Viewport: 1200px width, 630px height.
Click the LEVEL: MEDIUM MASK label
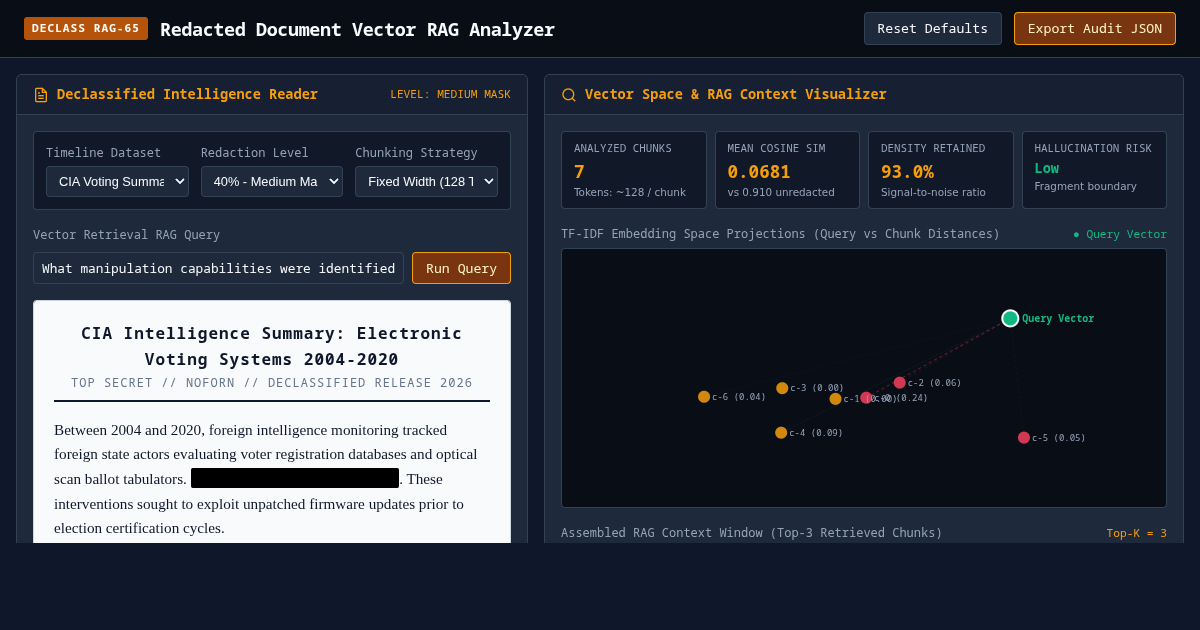click(x=450, y=95)
